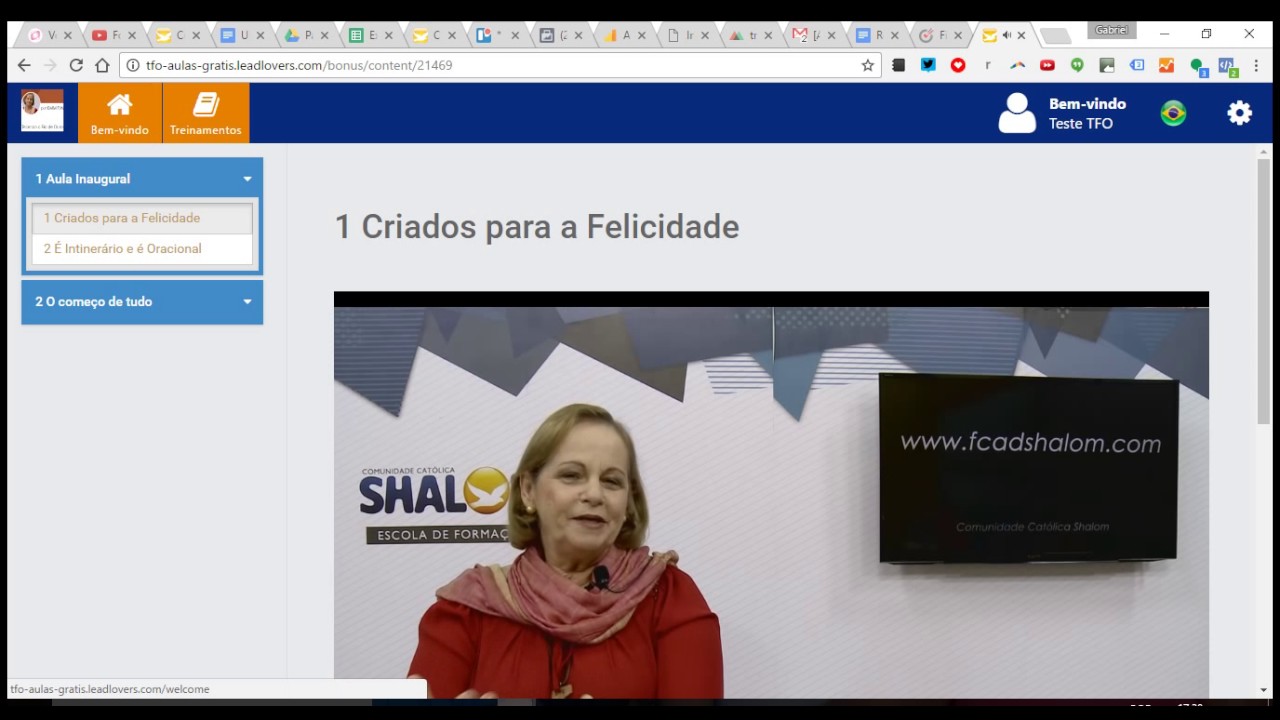
Task: Click the site information icon in address bar
Action: (x=133, y=65)
